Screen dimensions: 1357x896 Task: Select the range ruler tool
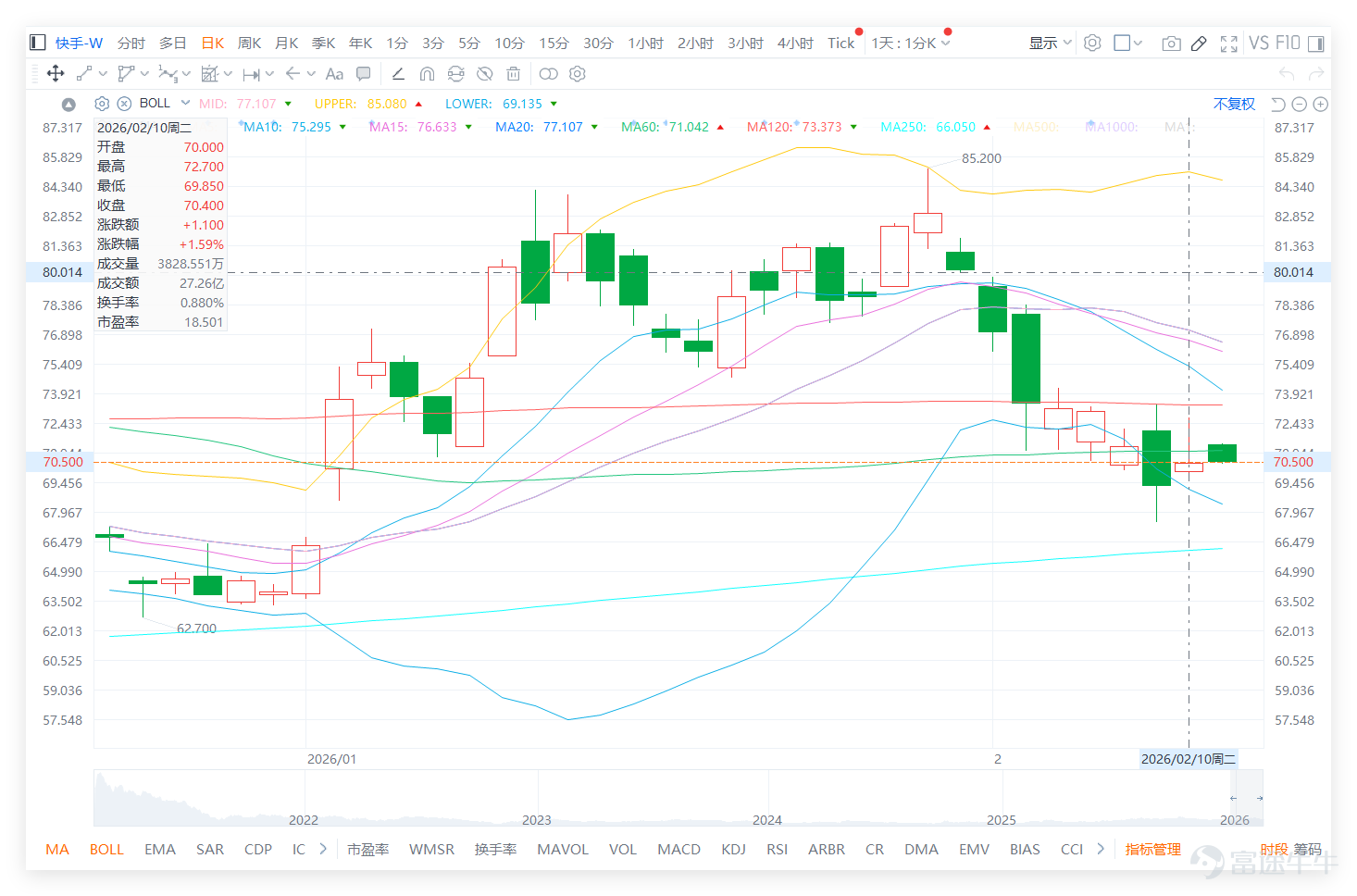(251, 74)
